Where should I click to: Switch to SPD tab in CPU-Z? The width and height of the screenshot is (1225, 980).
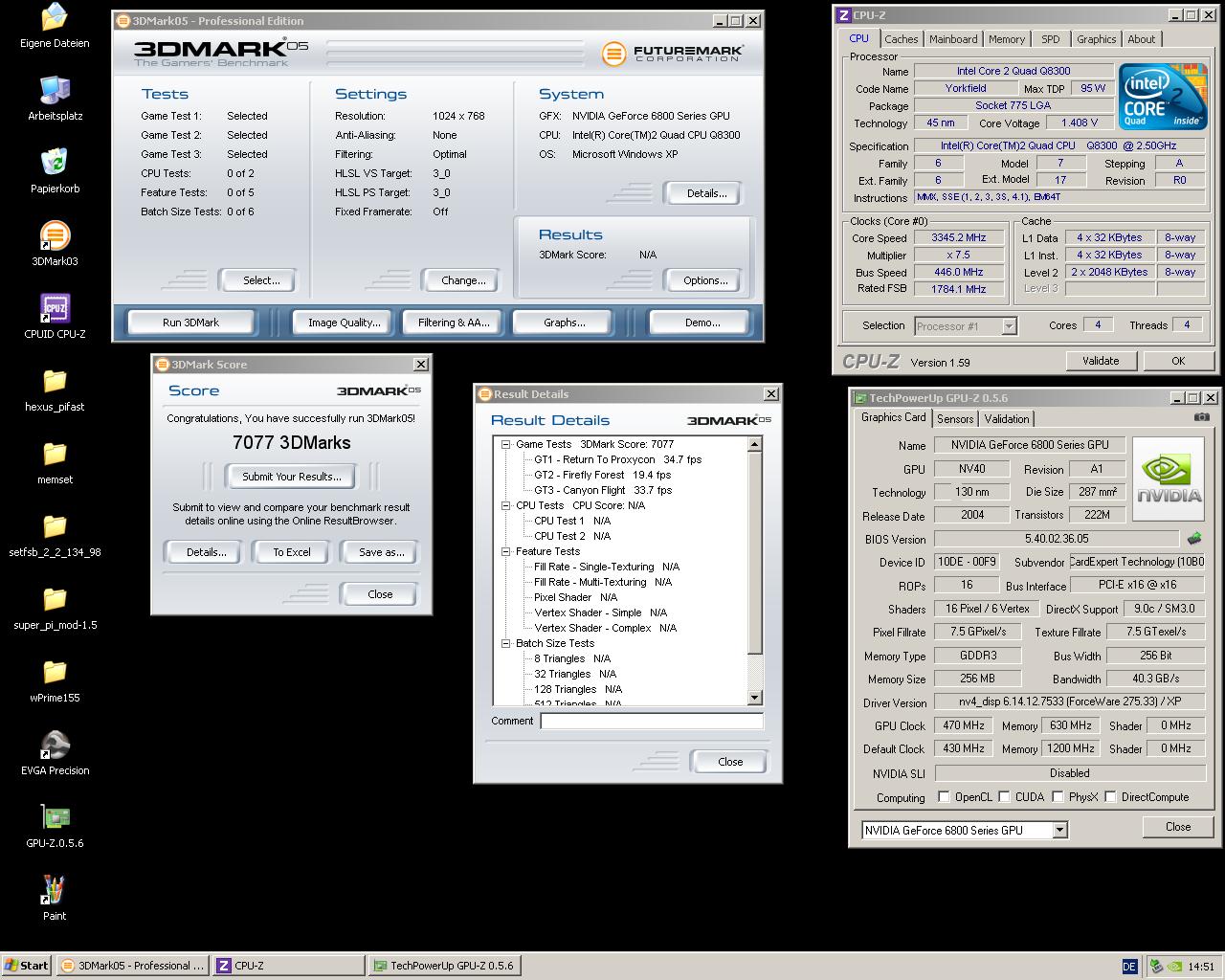pos(1051,39)
